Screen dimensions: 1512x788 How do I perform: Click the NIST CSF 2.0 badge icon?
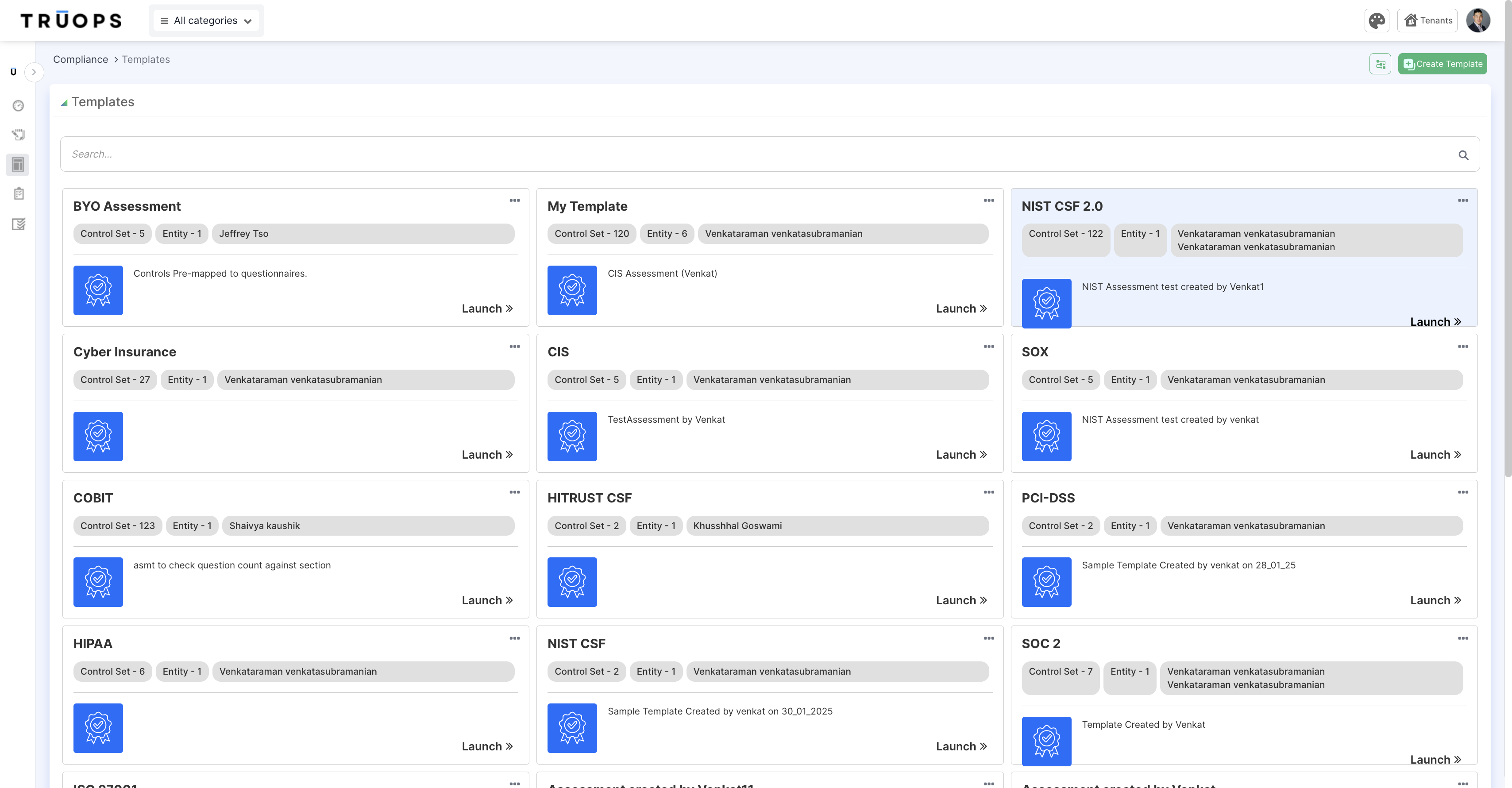click(x=1046, y=304)
